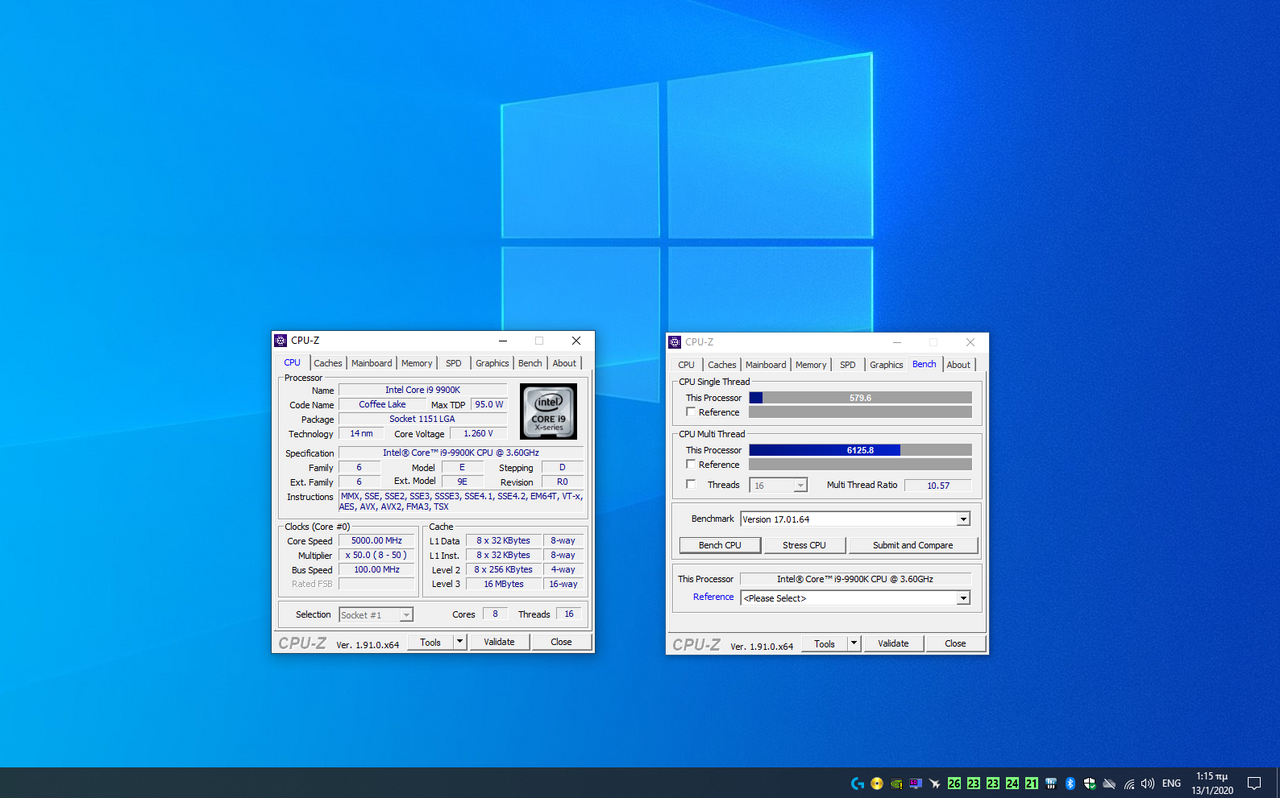Click the single thread progress bar showing 579.6

(x=860, y=398)
